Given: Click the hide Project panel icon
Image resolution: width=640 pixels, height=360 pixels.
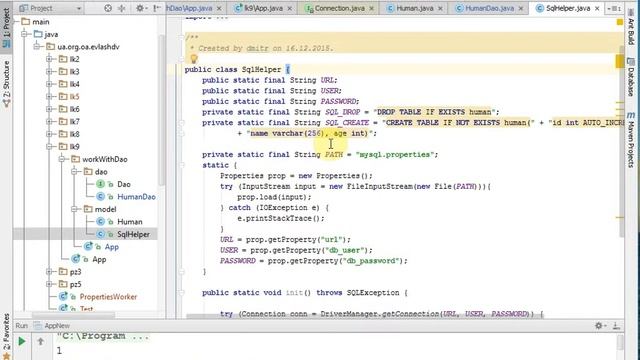Looking at the screenshot, I should (157, 8).
